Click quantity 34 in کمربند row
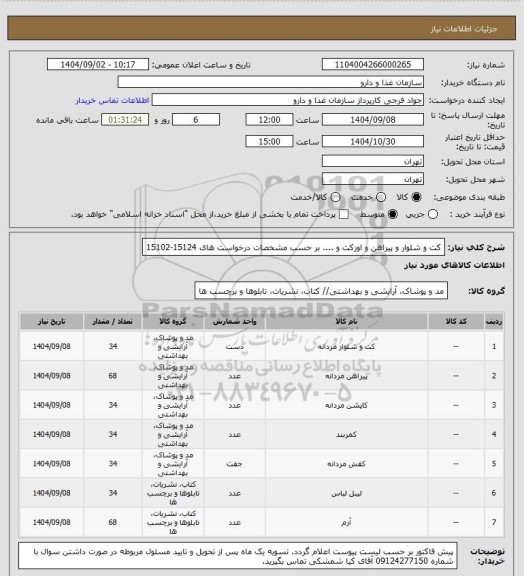This screenshot has height=576, width=524. (112, 434)
